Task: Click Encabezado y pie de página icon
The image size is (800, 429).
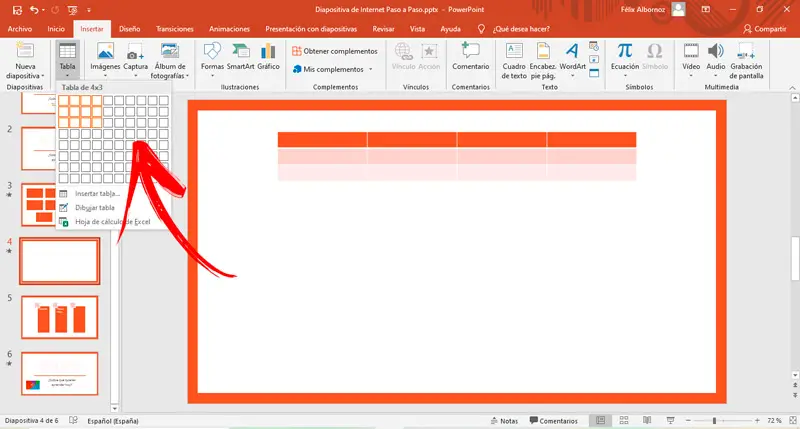Action: [543, 51]
